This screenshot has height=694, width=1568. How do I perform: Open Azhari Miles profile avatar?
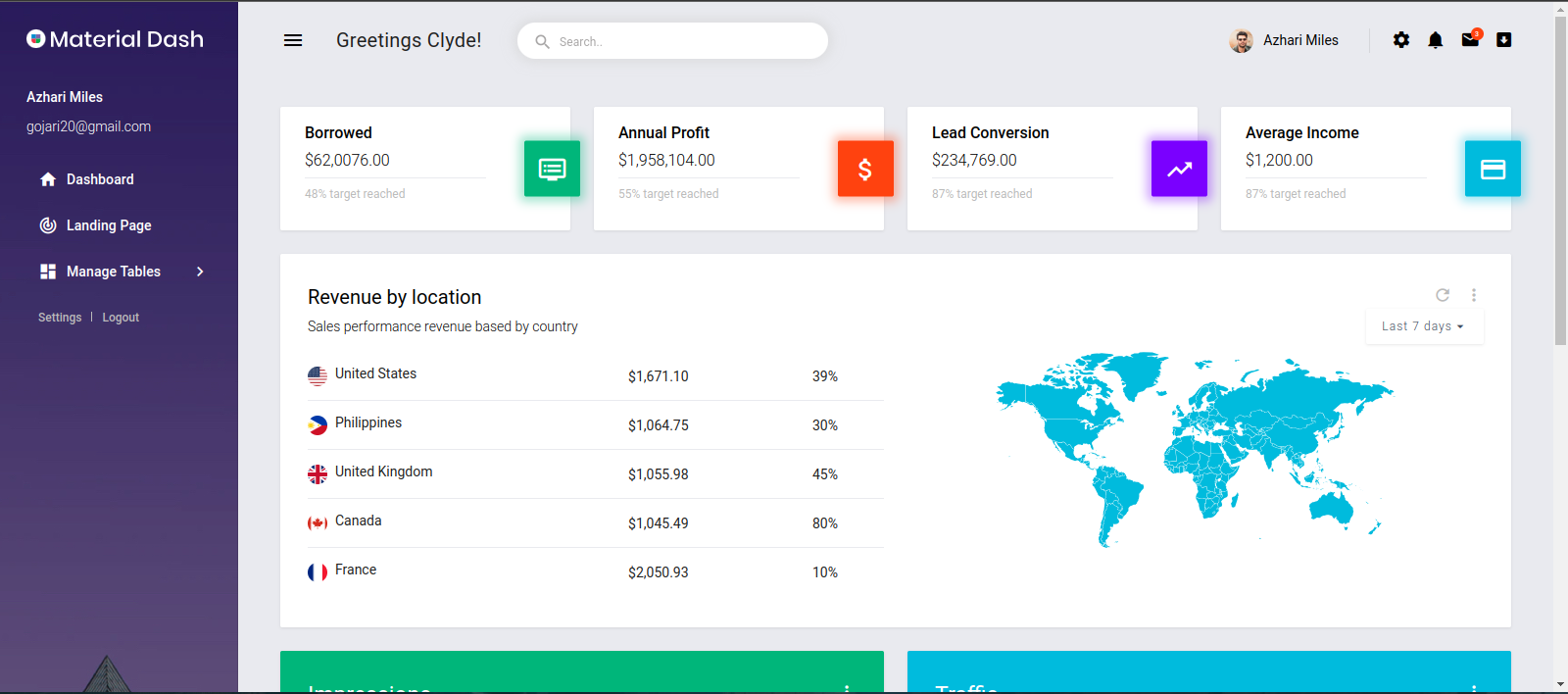pyautogui.click(x=1242, y=40)
